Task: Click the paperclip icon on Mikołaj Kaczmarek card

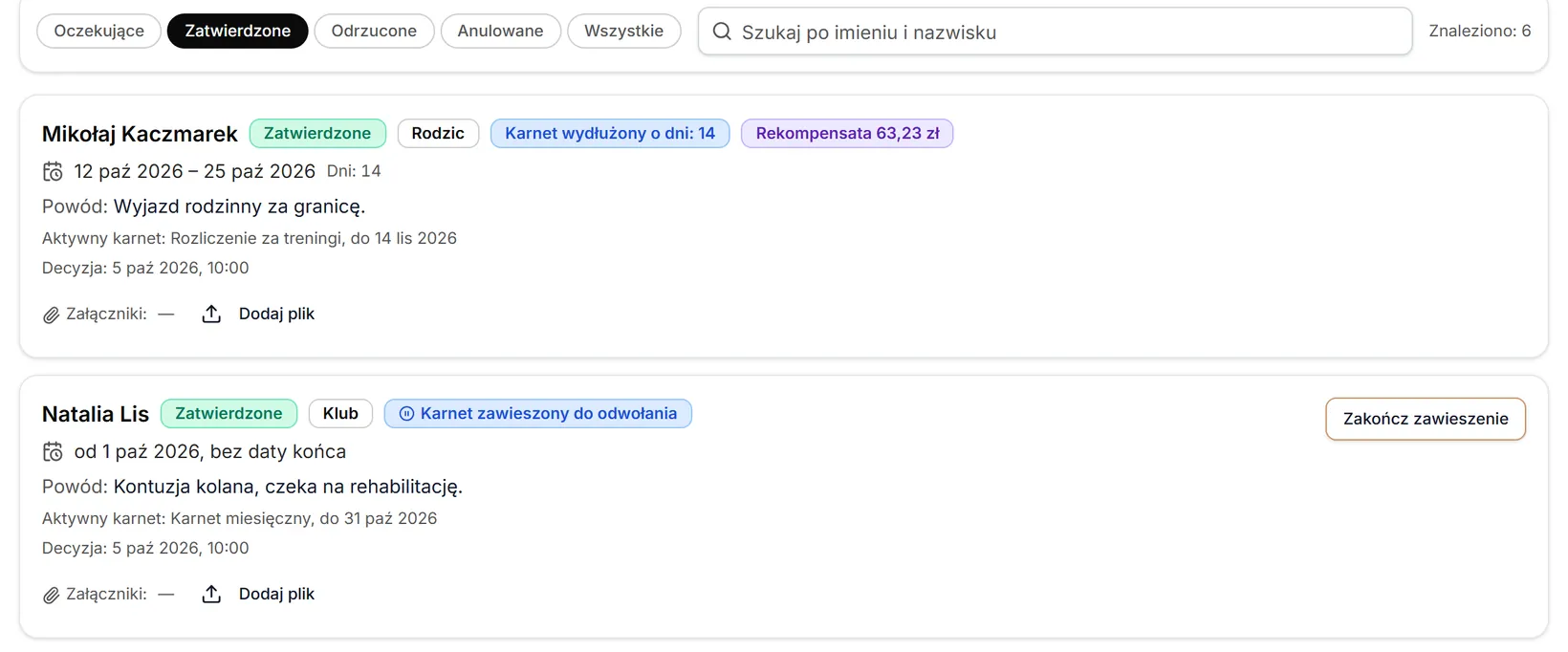Action: pyautogui.click(x=52, y=315)
